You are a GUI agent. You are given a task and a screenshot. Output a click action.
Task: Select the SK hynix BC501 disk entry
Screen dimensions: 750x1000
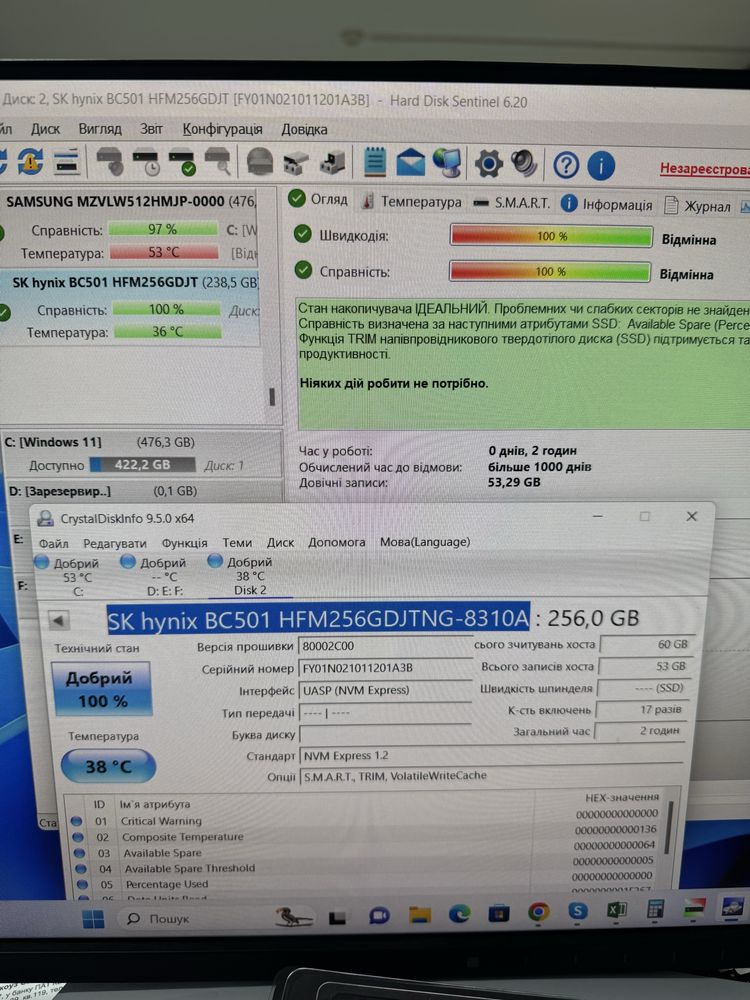[x=129, y=307]
